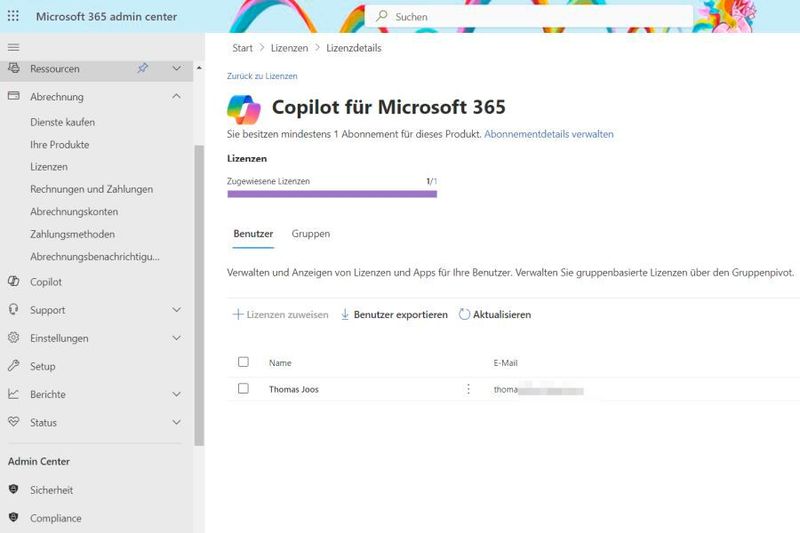
Task: Go to Lizenzen breadcrumb
Action: 289,48
